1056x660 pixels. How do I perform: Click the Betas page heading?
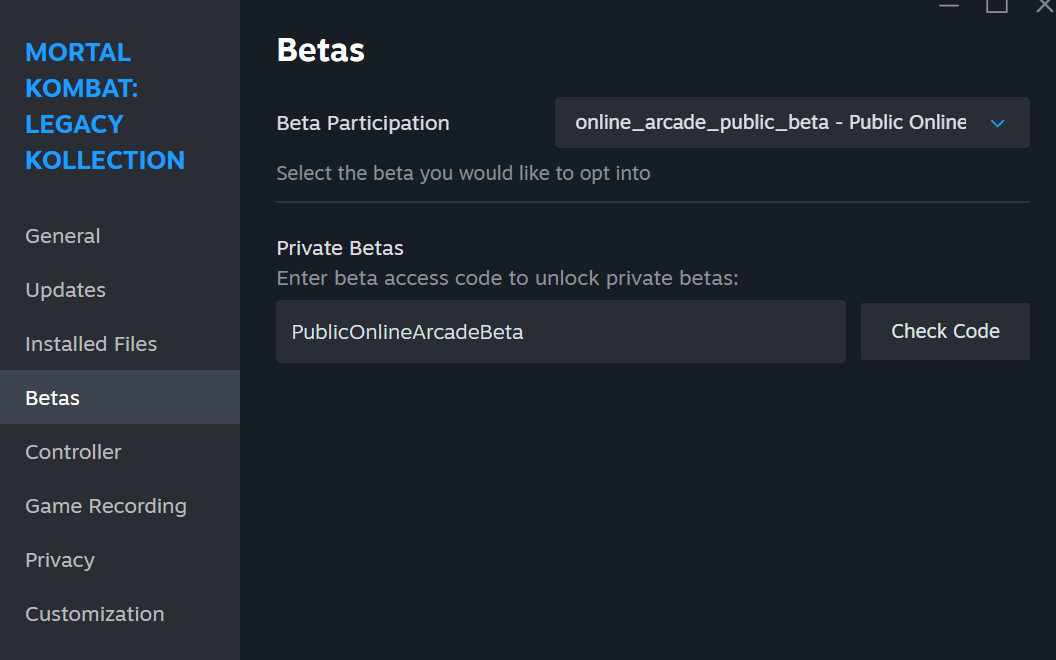coord(320,50)
